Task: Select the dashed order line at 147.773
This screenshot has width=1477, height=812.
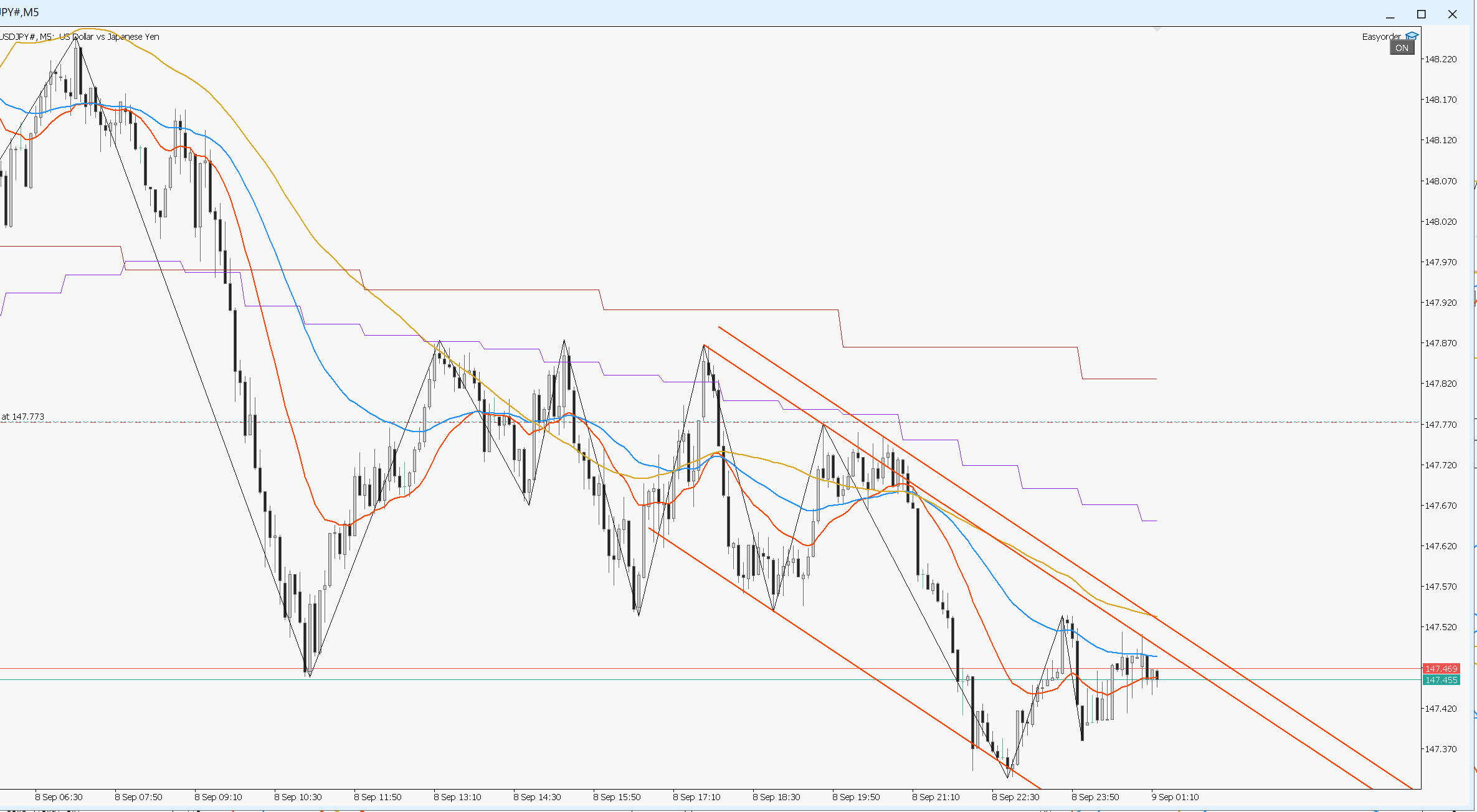Action: (x=710, y=422)
